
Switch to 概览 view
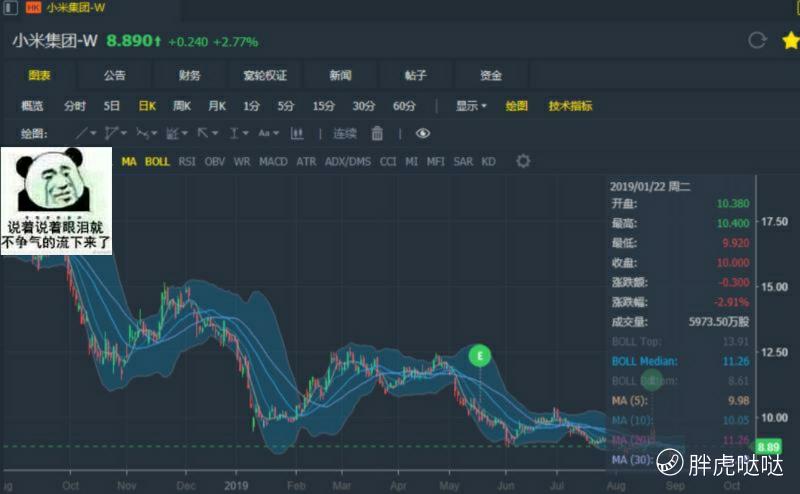pyautogui.click(x=32, y=106)
